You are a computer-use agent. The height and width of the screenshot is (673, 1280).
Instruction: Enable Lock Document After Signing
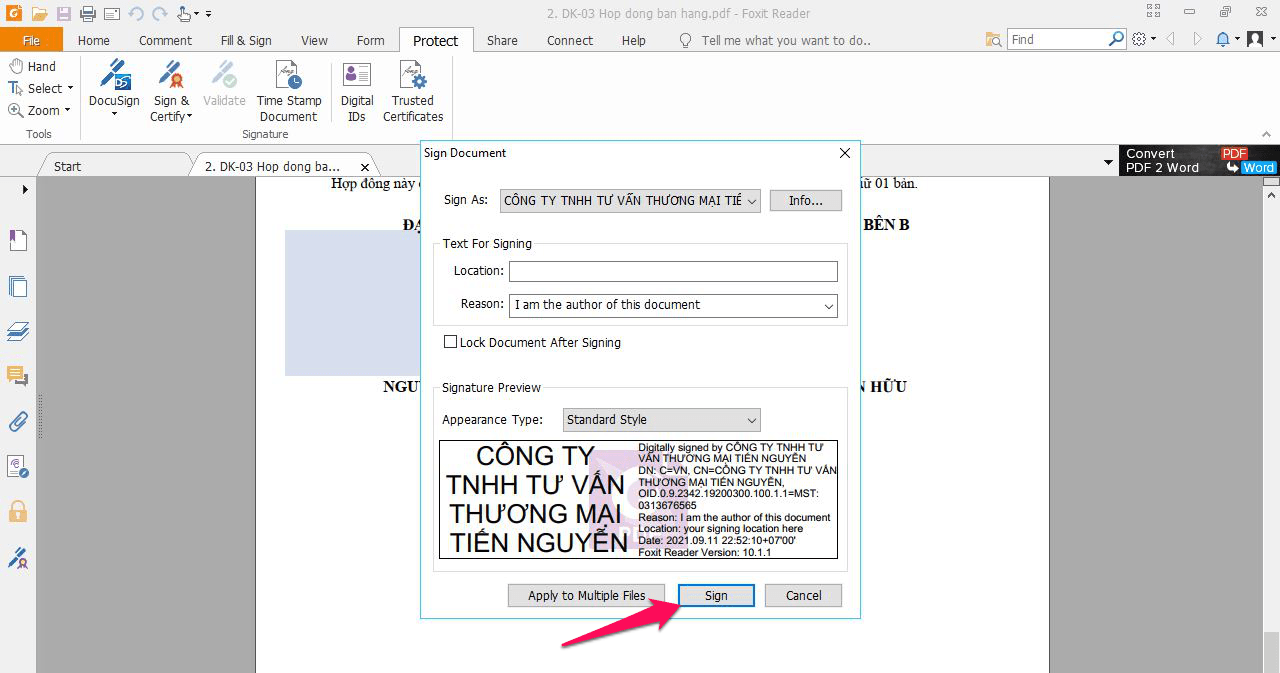click(x=450, y=341)
